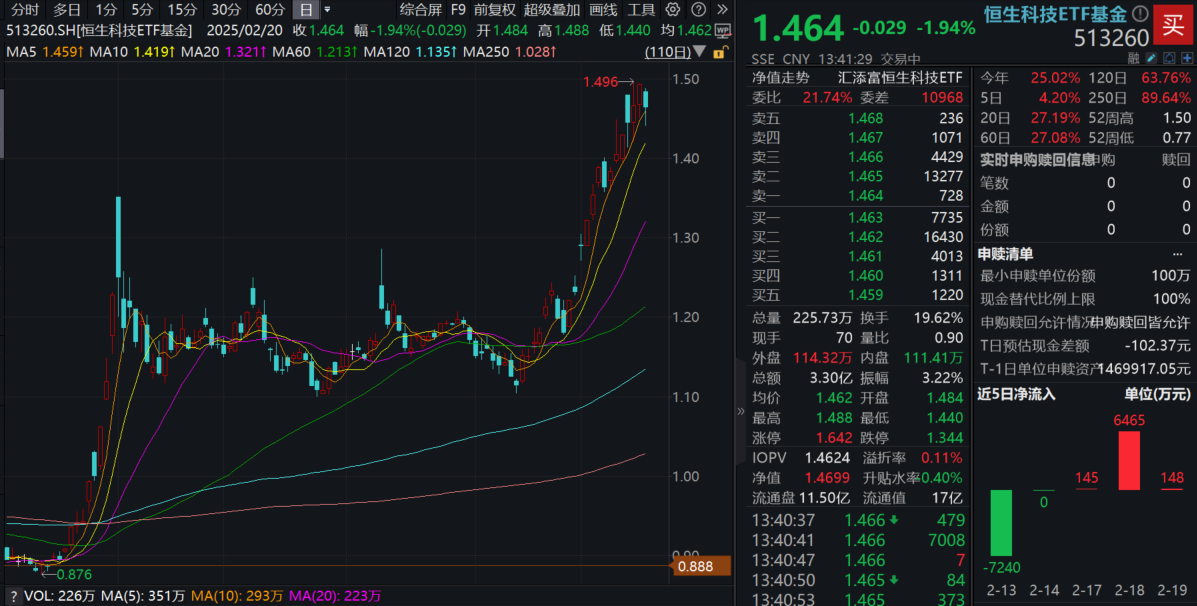Screen dimensions: 1197x606
Task: Click the red 买 buy button
Action: (x=1173, y=27)
